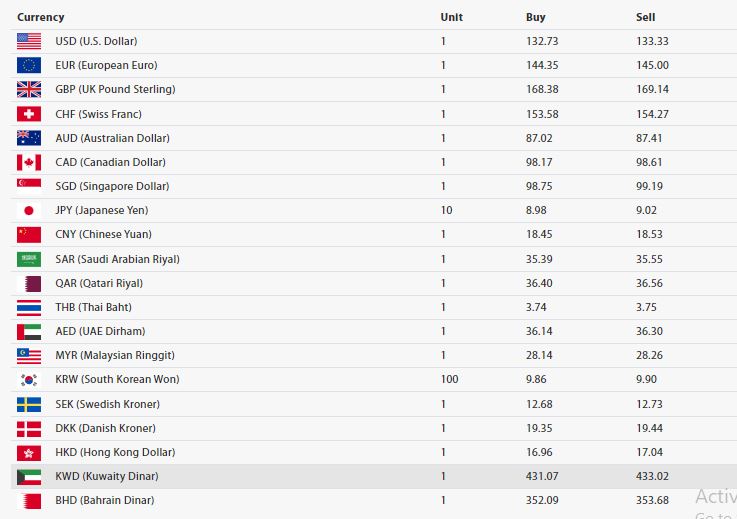Click the Swiss flag icon

pyautogui.click(x=29, y=114)
